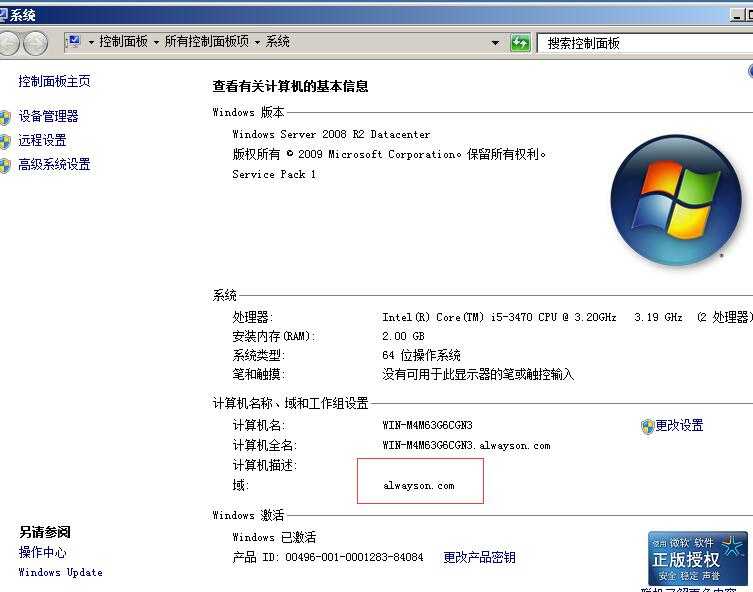
Task: Select 所有控制面板项 breadcrumb segment
Action: tap(206, 42)
